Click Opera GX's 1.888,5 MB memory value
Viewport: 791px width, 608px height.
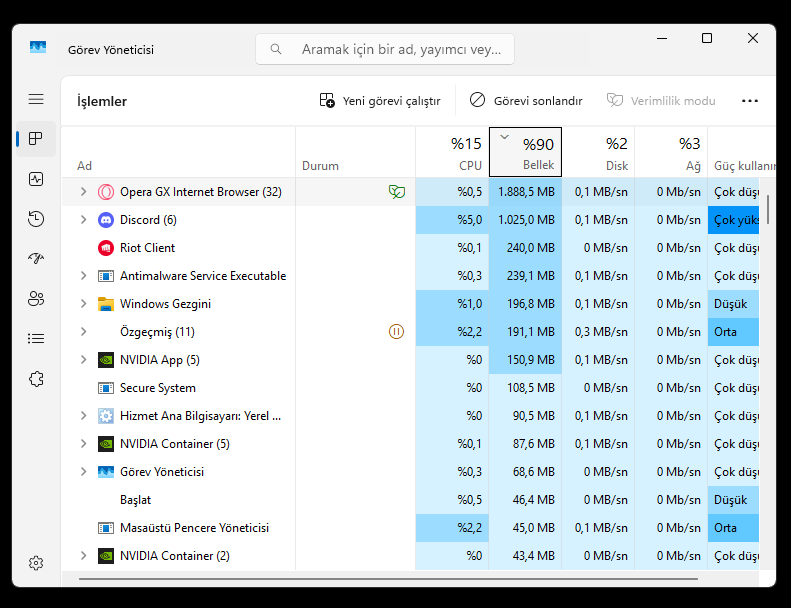(x=526, y=192)
